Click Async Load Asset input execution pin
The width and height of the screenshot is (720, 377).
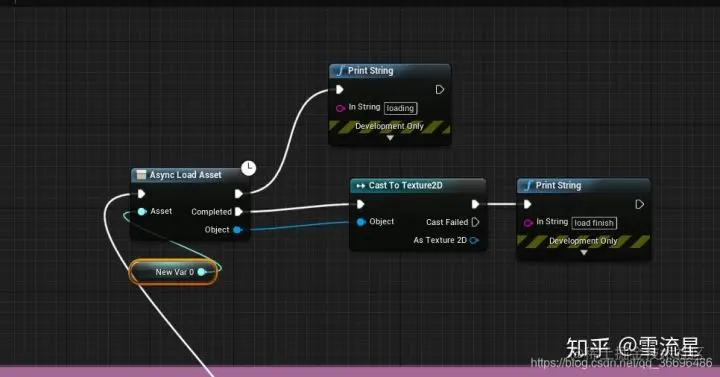[x=141, y=194]
